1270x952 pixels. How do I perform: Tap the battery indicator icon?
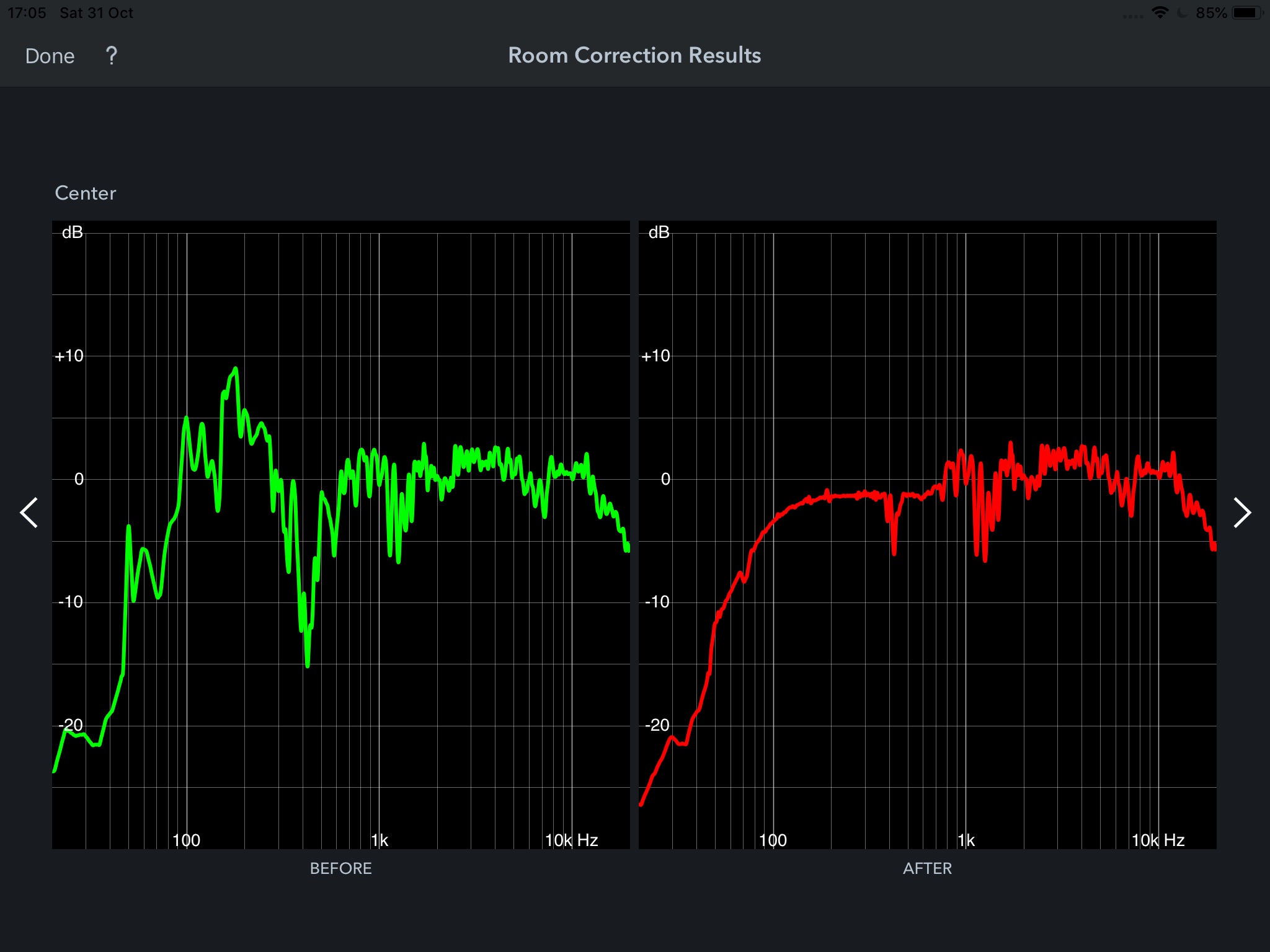coord(1247,12)
